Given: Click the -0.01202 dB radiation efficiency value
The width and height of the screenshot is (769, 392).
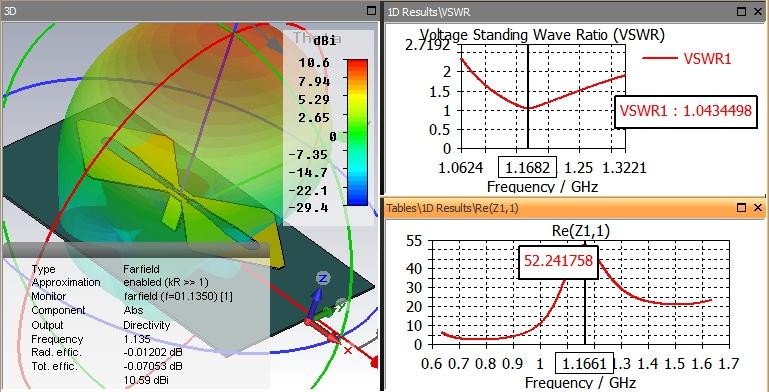Looking at the screenshot, I should click(x=153, y=353).
